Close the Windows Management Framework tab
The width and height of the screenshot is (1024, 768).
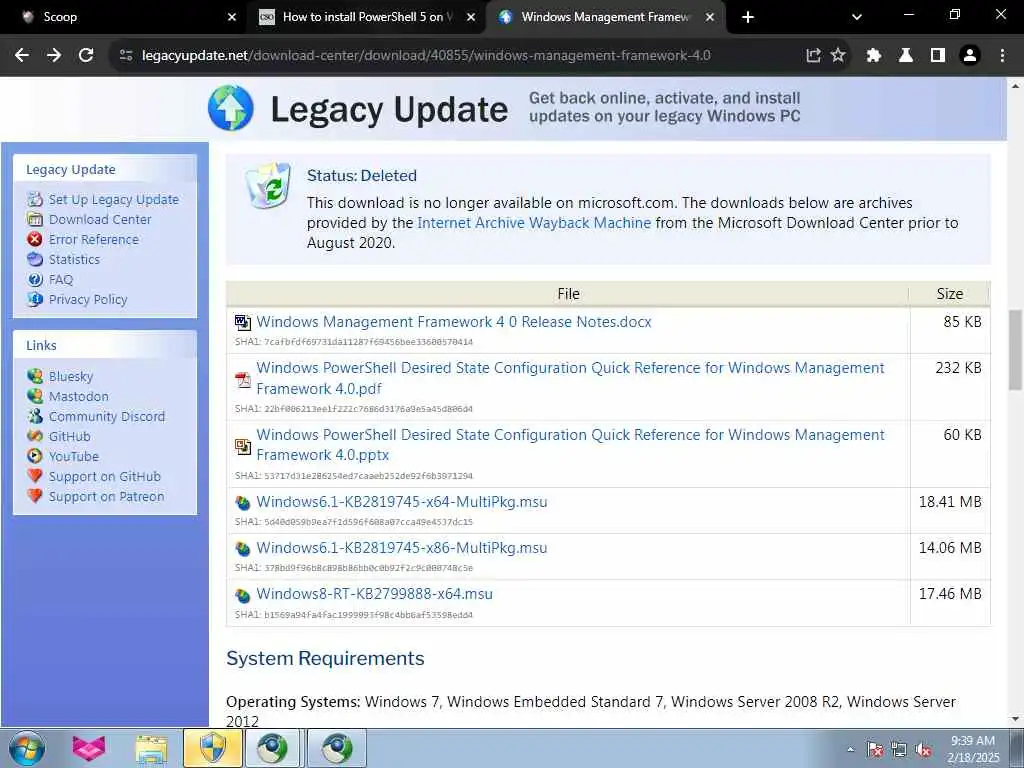pos(710,17)
